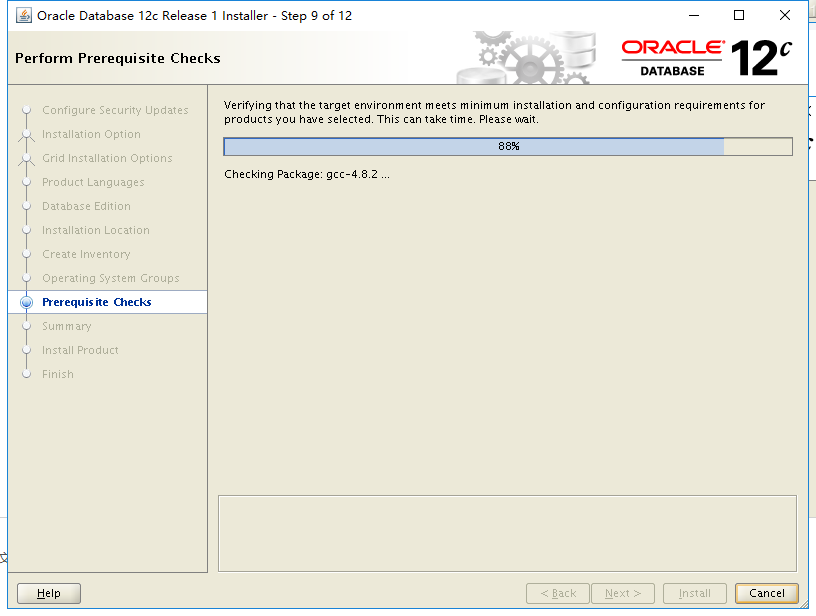Select Operating System Groups step

111,278
